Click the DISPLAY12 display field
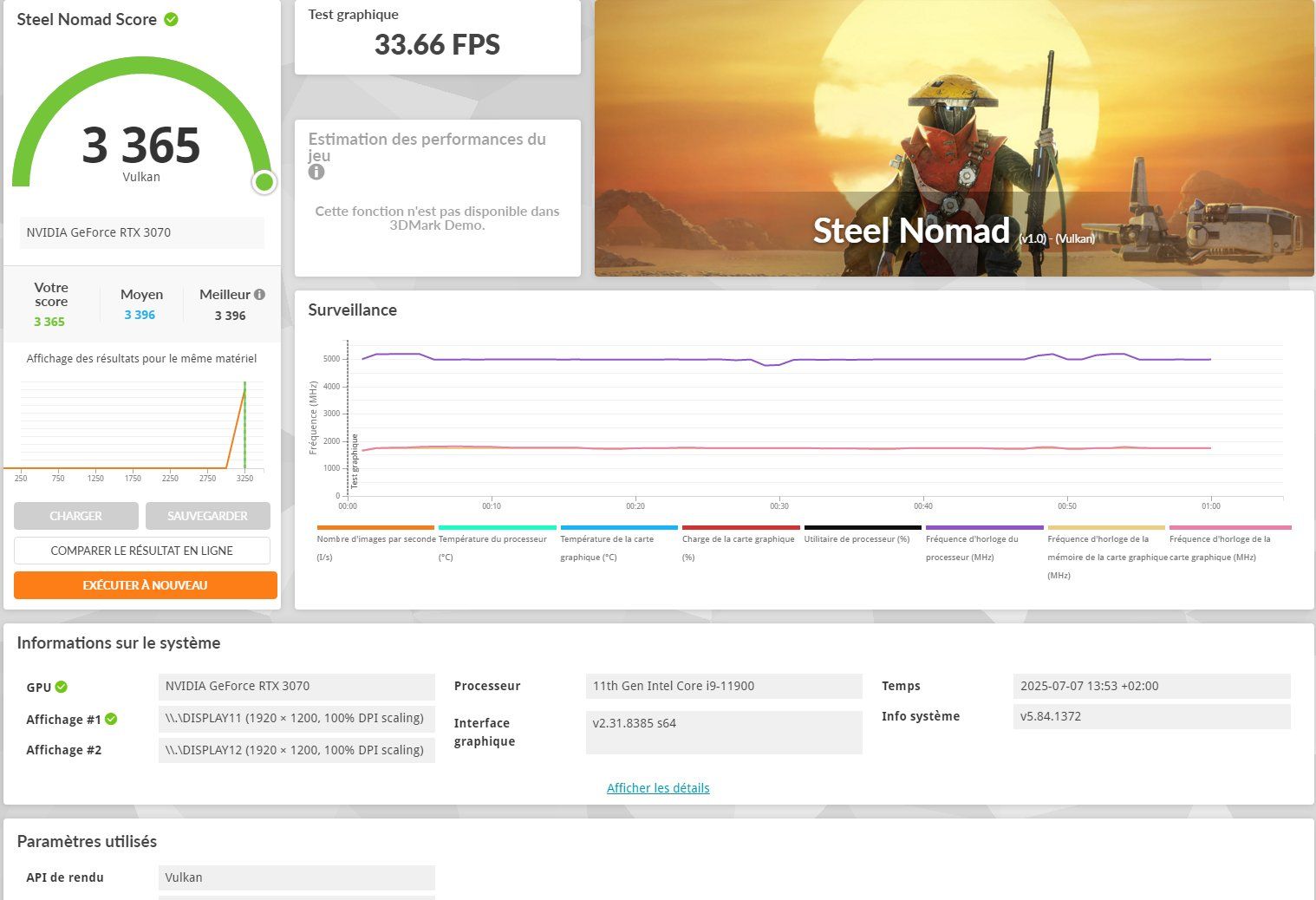This screenshot has height=900, width=1316. (x=296, y=750)
